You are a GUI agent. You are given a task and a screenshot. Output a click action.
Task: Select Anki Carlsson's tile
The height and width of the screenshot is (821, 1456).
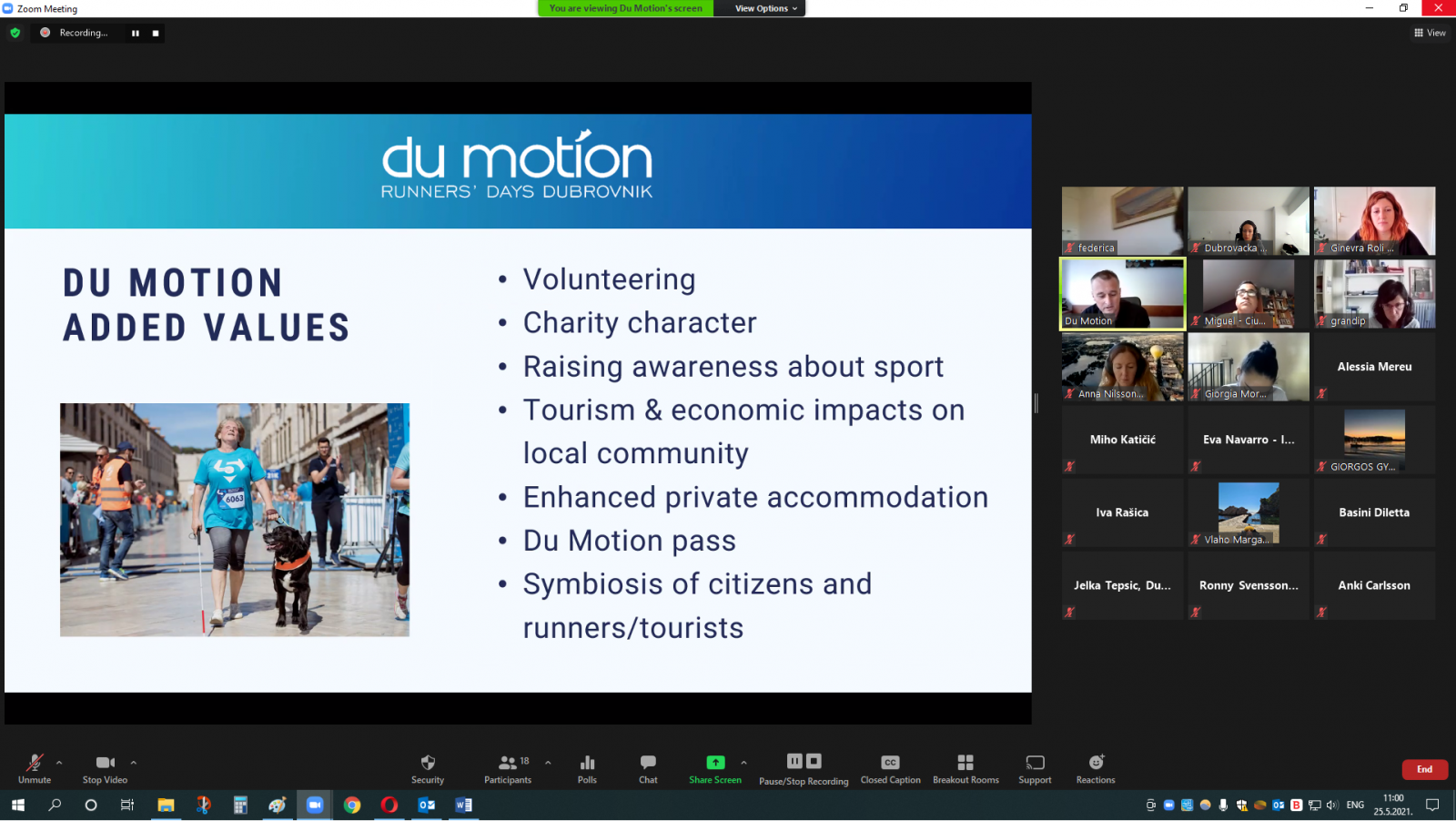(x=1374, y=585)
